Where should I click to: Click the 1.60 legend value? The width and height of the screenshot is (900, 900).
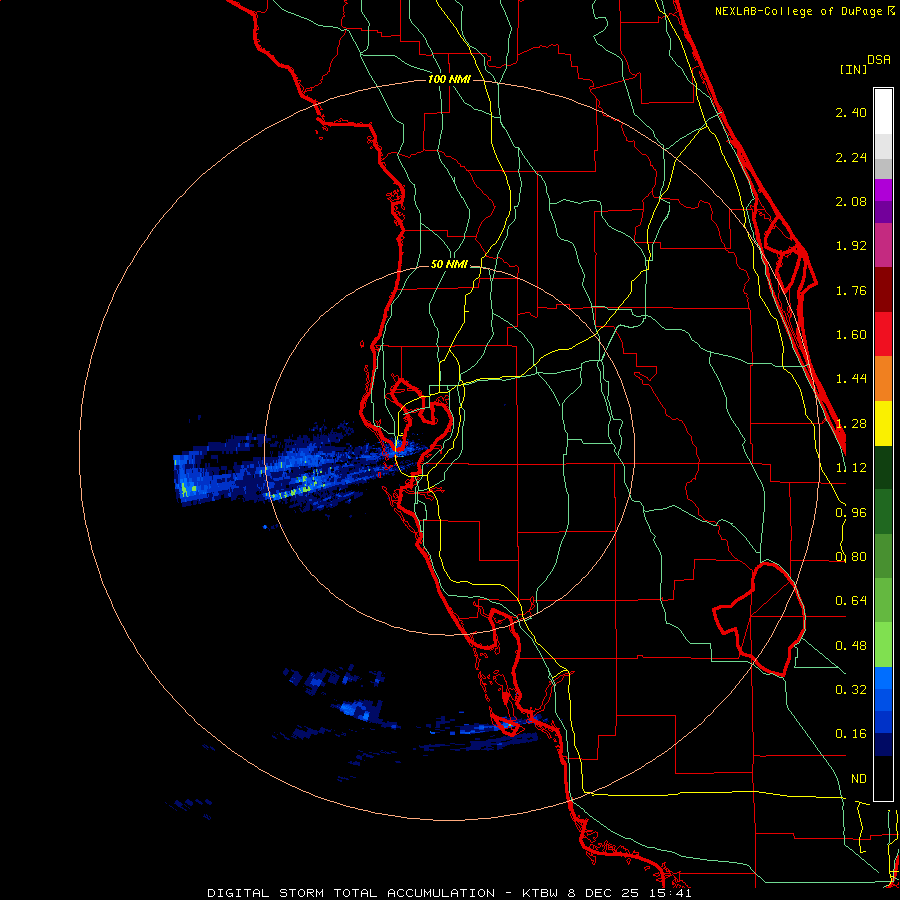(851, 335)
